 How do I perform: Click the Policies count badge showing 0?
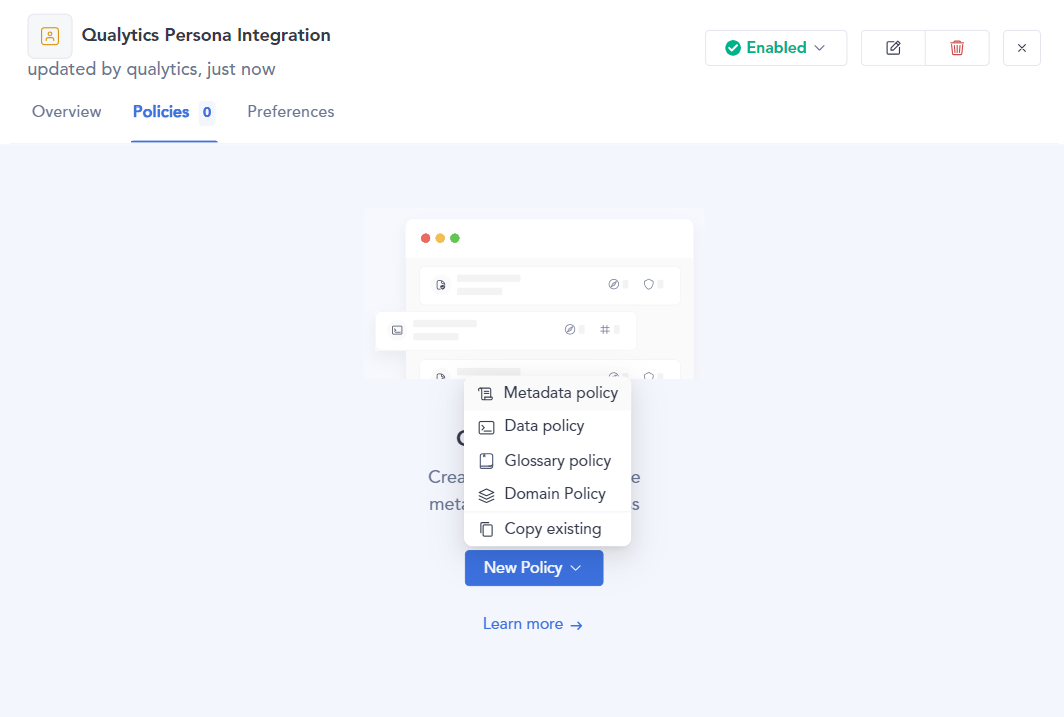(x=207, y=113)
